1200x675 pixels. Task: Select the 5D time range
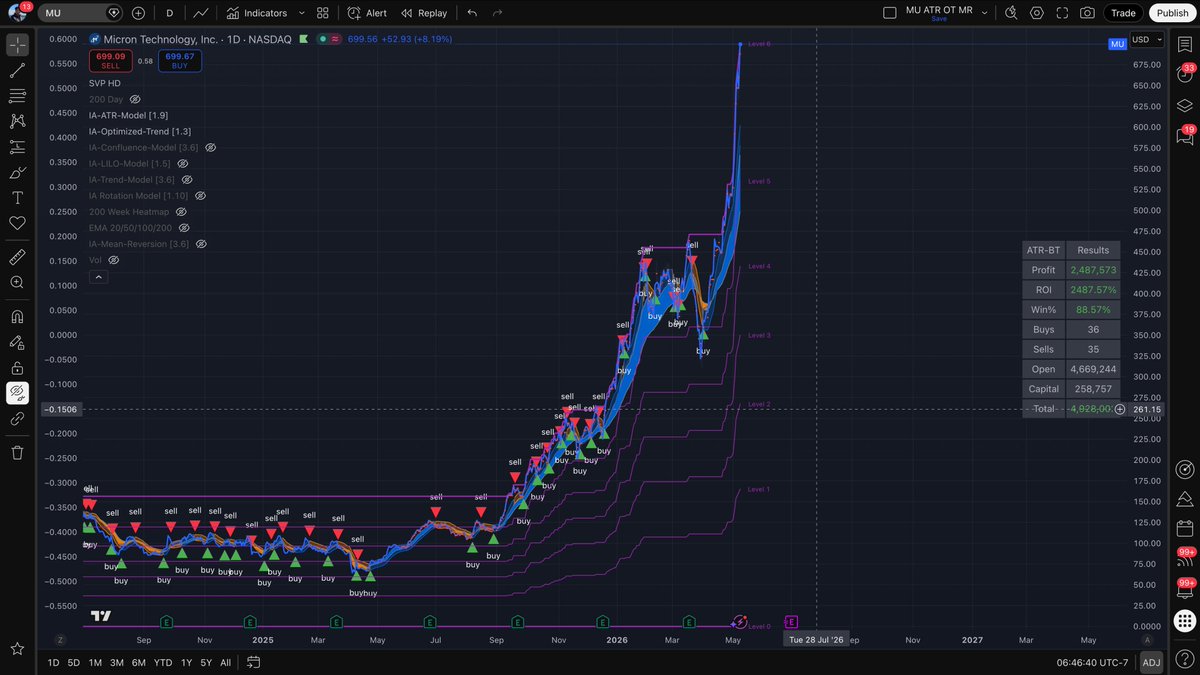tap(74, 662)
